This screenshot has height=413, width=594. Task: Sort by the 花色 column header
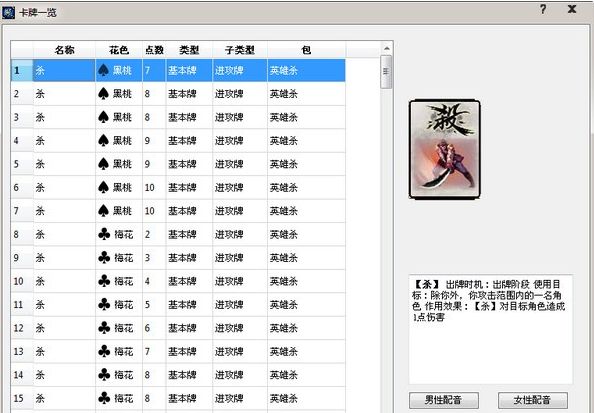click(x=119, y=50)
